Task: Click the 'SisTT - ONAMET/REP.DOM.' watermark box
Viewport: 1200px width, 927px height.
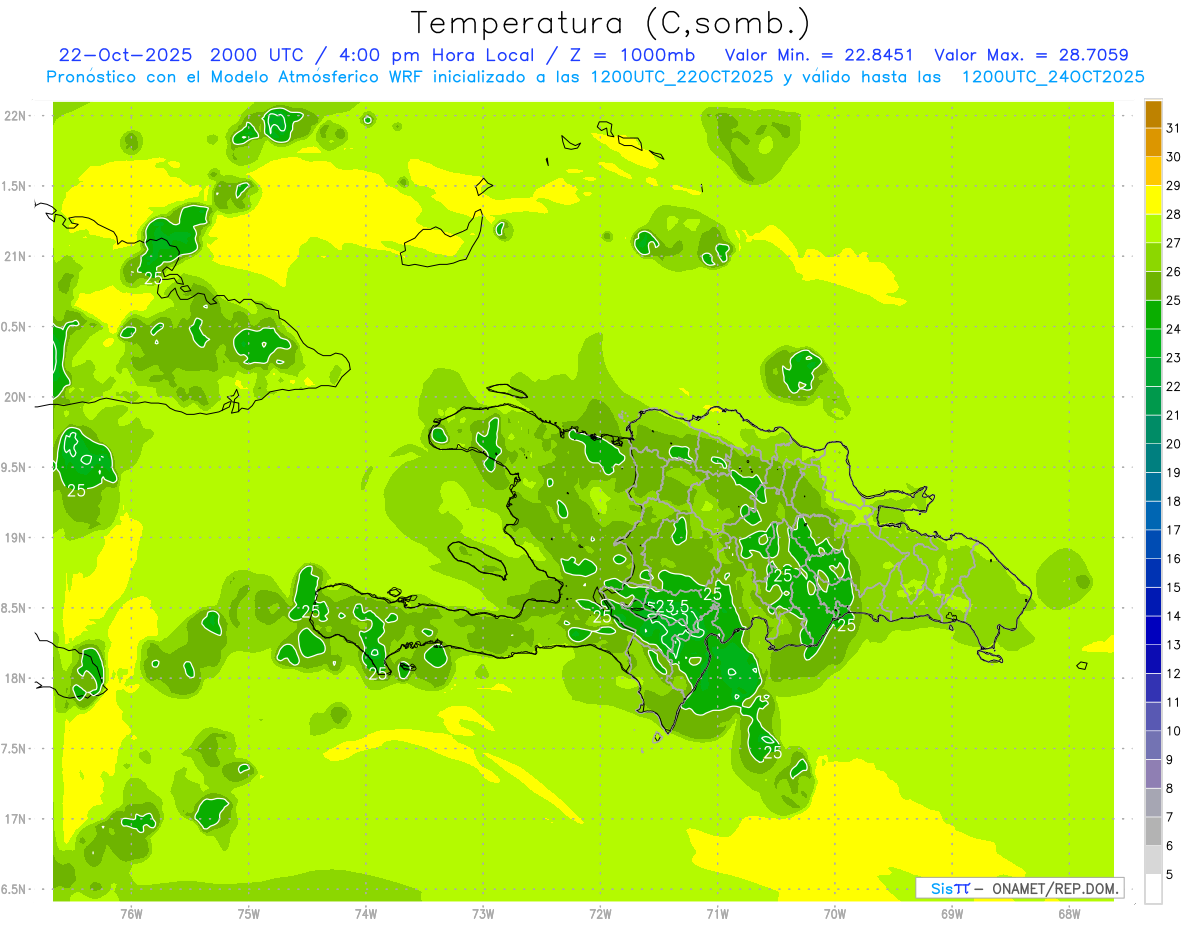Action: [1019, 888]
